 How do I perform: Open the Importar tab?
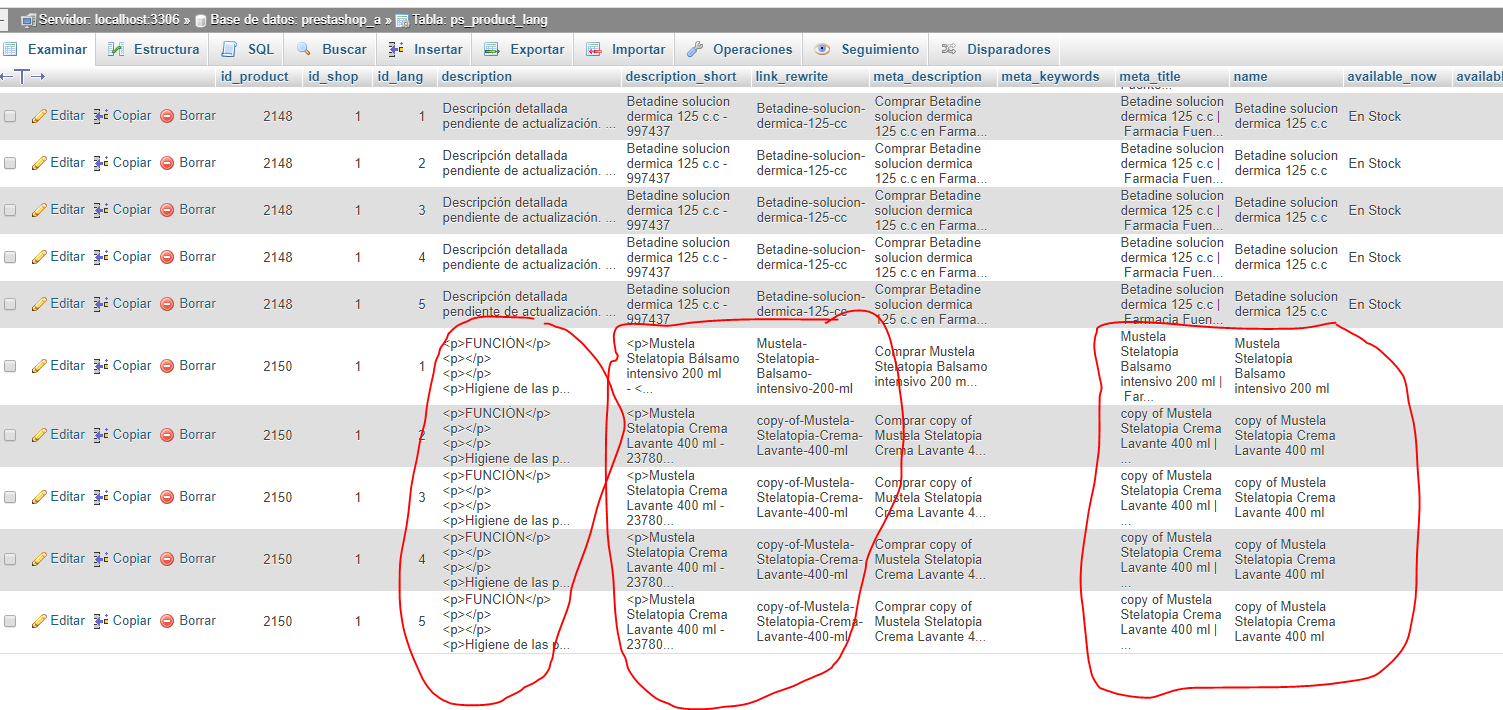tap(625, 49)
